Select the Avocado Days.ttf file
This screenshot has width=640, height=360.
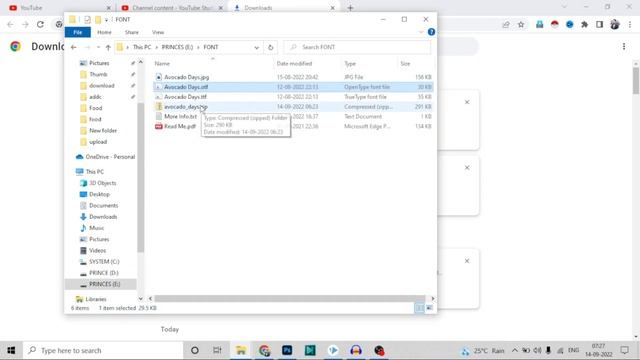[185, 97]
